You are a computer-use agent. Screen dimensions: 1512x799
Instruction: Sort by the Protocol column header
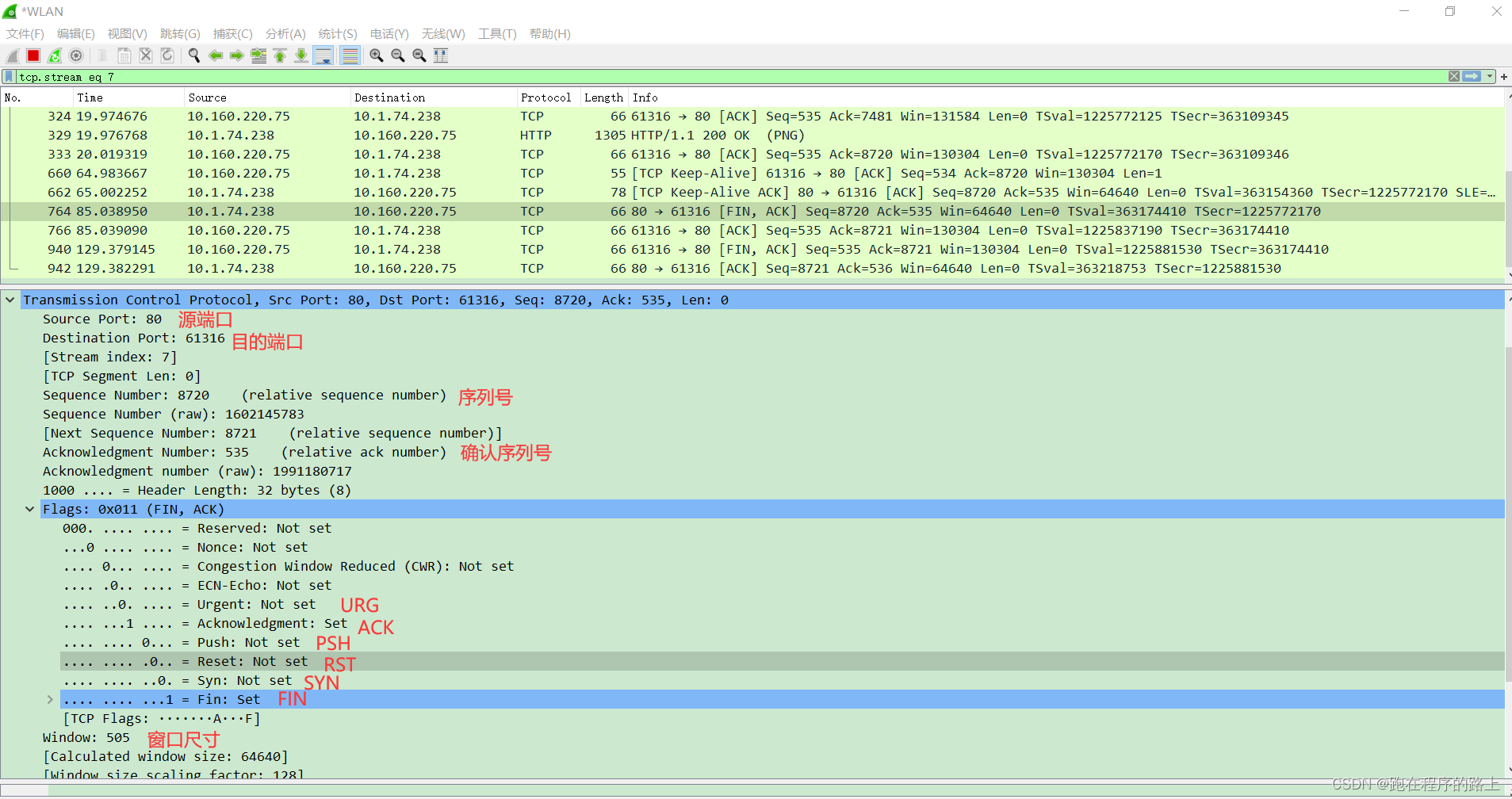[549, 97]
